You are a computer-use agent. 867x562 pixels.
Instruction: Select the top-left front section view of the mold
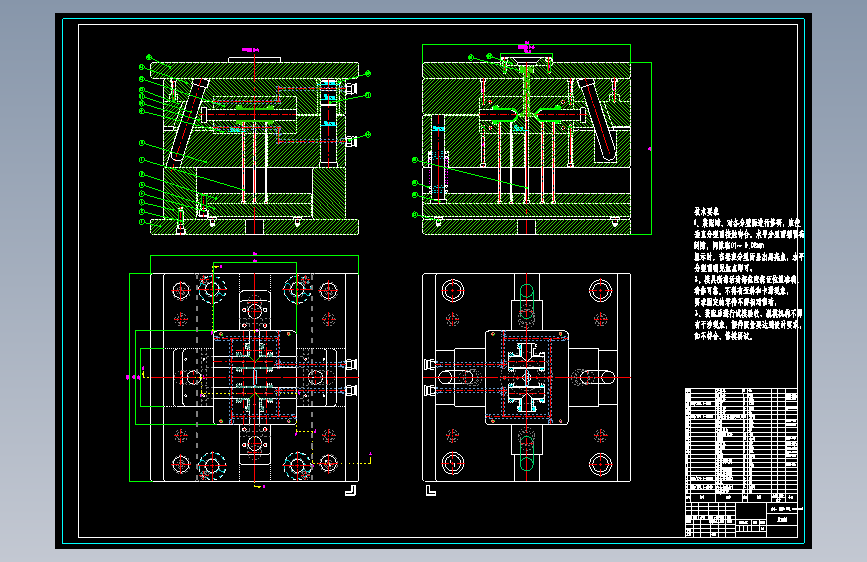254,145
